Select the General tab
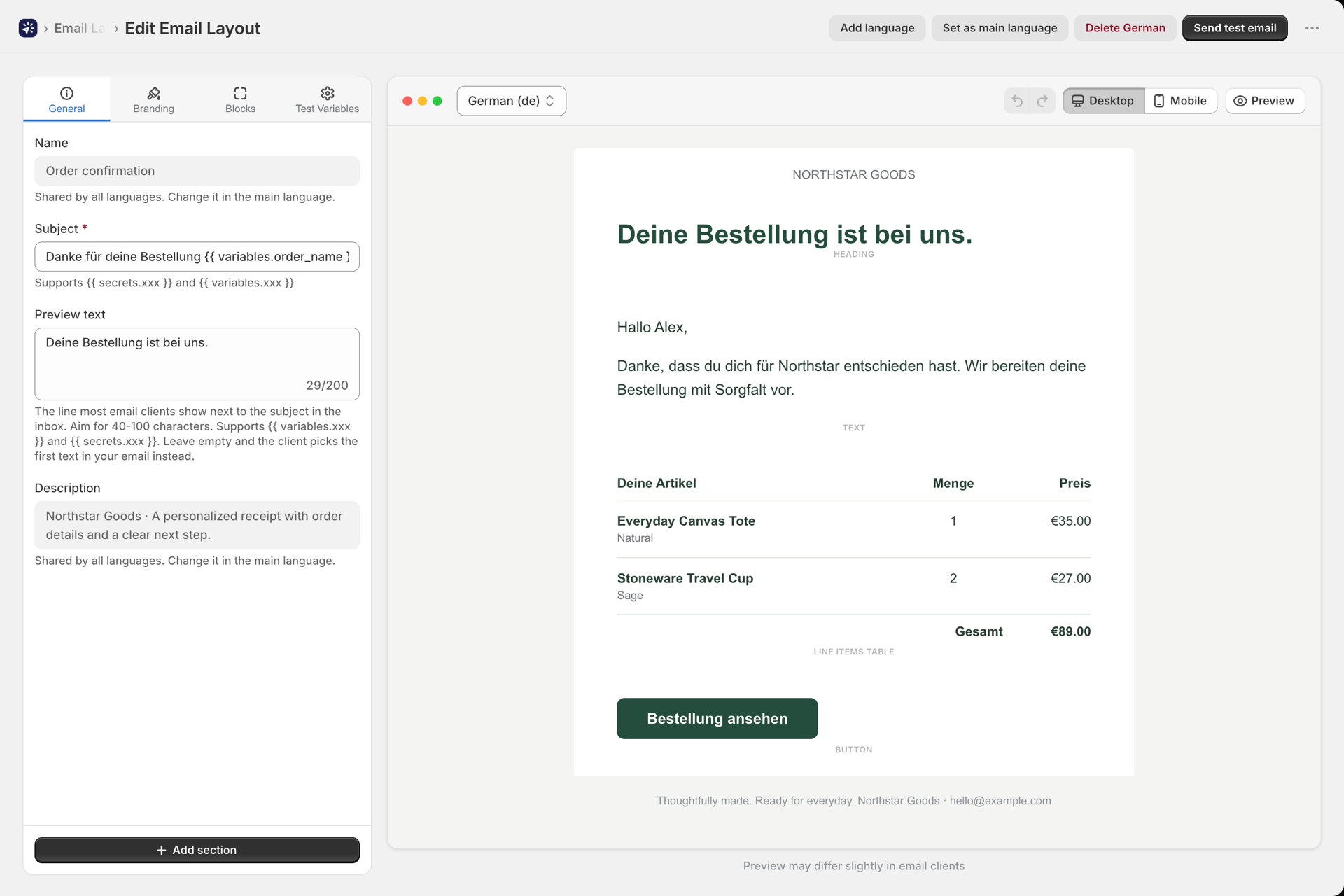The image size is (1344, 896). point(66,100)
